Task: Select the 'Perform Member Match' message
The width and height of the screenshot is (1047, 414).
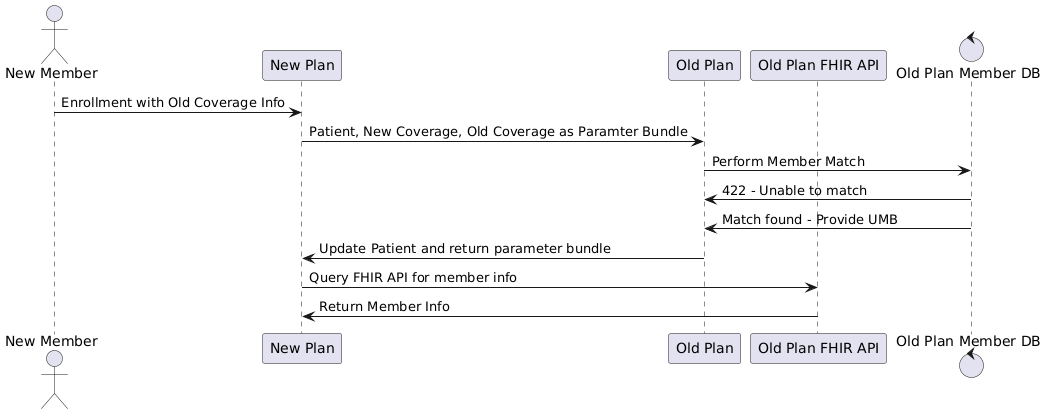Action: tap(788, 161)
